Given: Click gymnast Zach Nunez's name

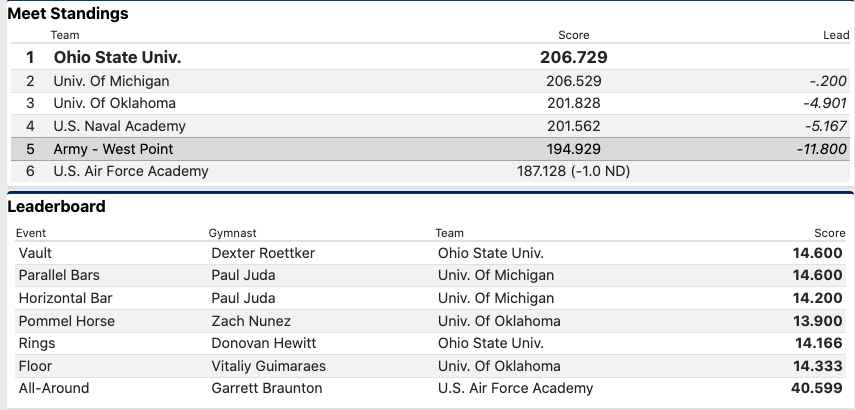Looking at the screenshot, I should coord(251,321).
